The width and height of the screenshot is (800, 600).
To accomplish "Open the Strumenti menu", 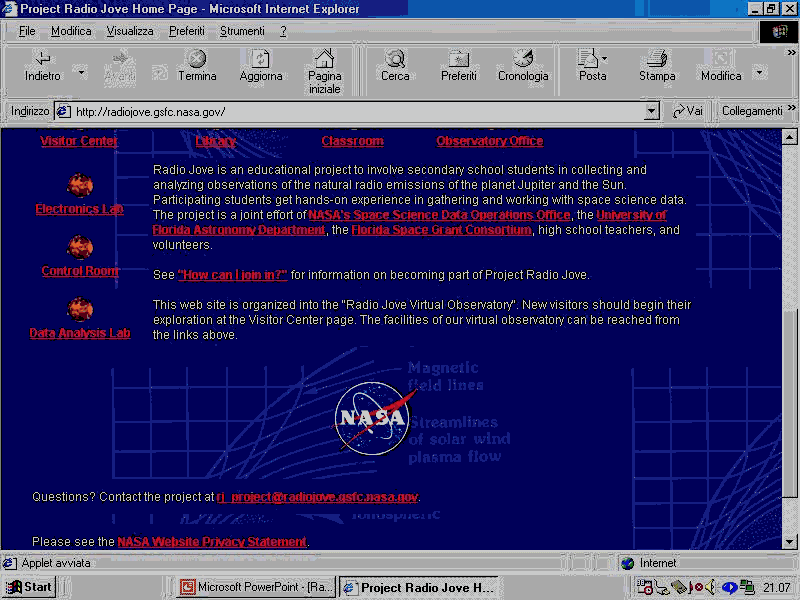I will pos(242,31).
